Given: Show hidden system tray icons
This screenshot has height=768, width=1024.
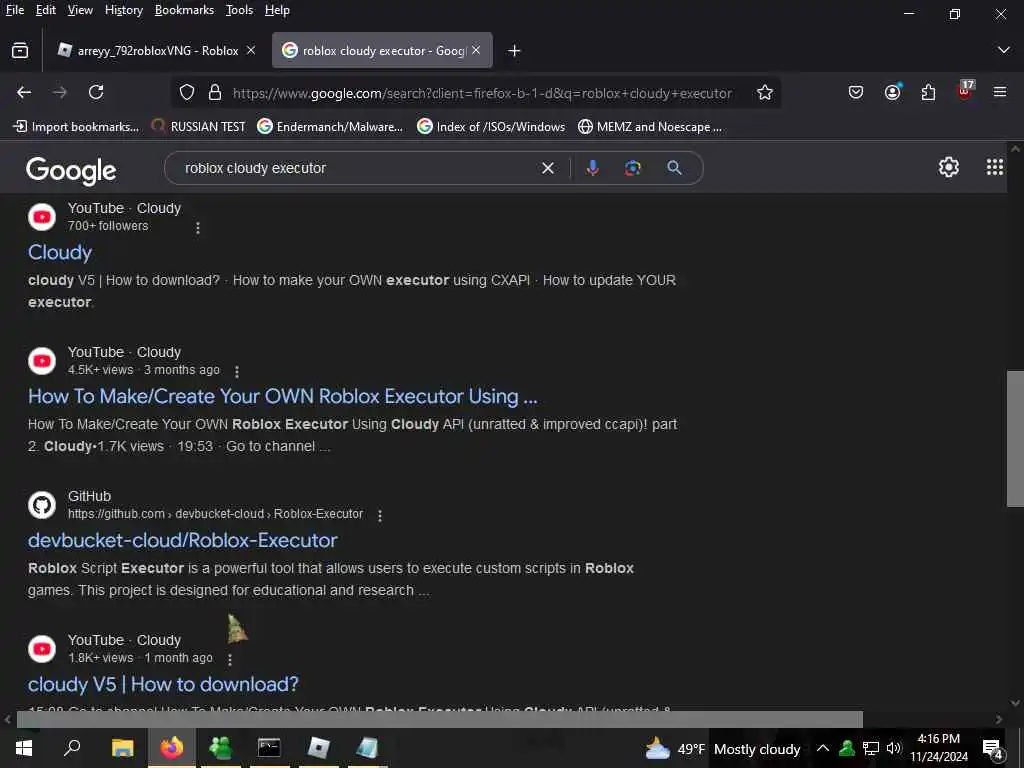Looking at the screenshot, I should pyautogui.click(x=823, y=748).
